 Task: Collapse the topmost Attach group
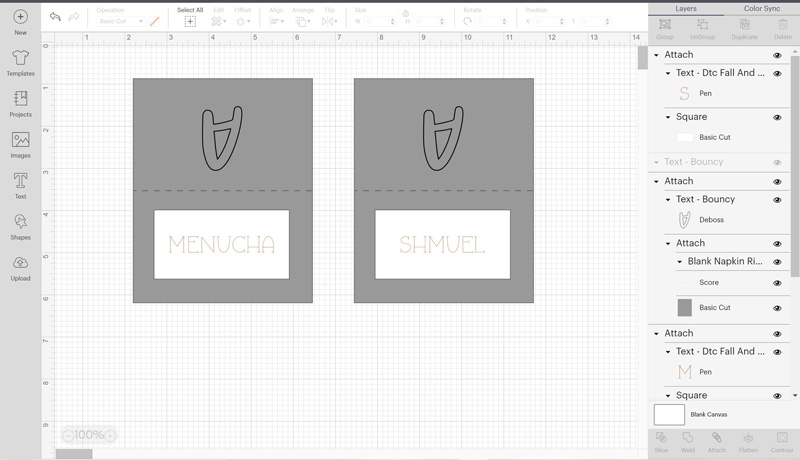coord(657,55)
